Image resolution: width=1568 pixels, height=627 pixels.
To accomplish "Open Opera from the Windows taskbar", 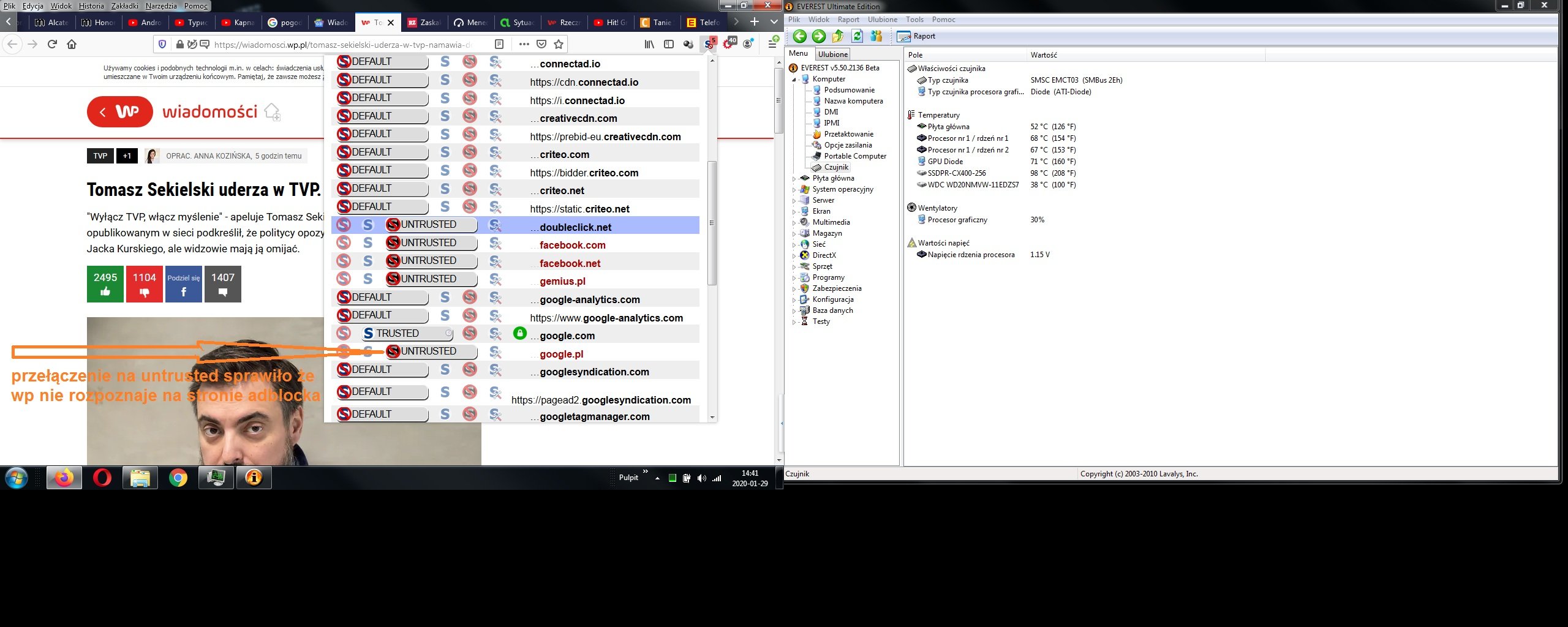I will (x=102, y=478).
